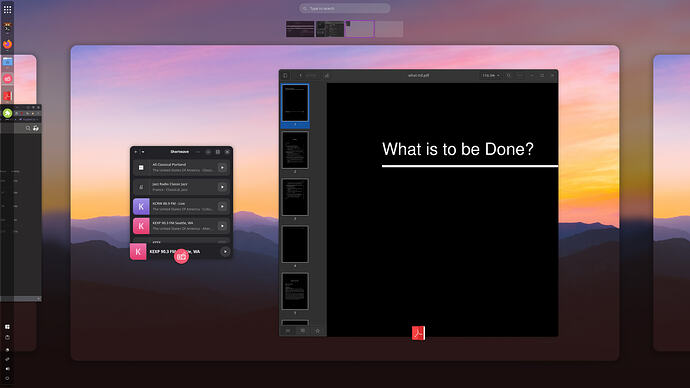Select page 3 thumbnail in PDF sidebar
This screenshot has height=388, width=690.
point(295,197)
